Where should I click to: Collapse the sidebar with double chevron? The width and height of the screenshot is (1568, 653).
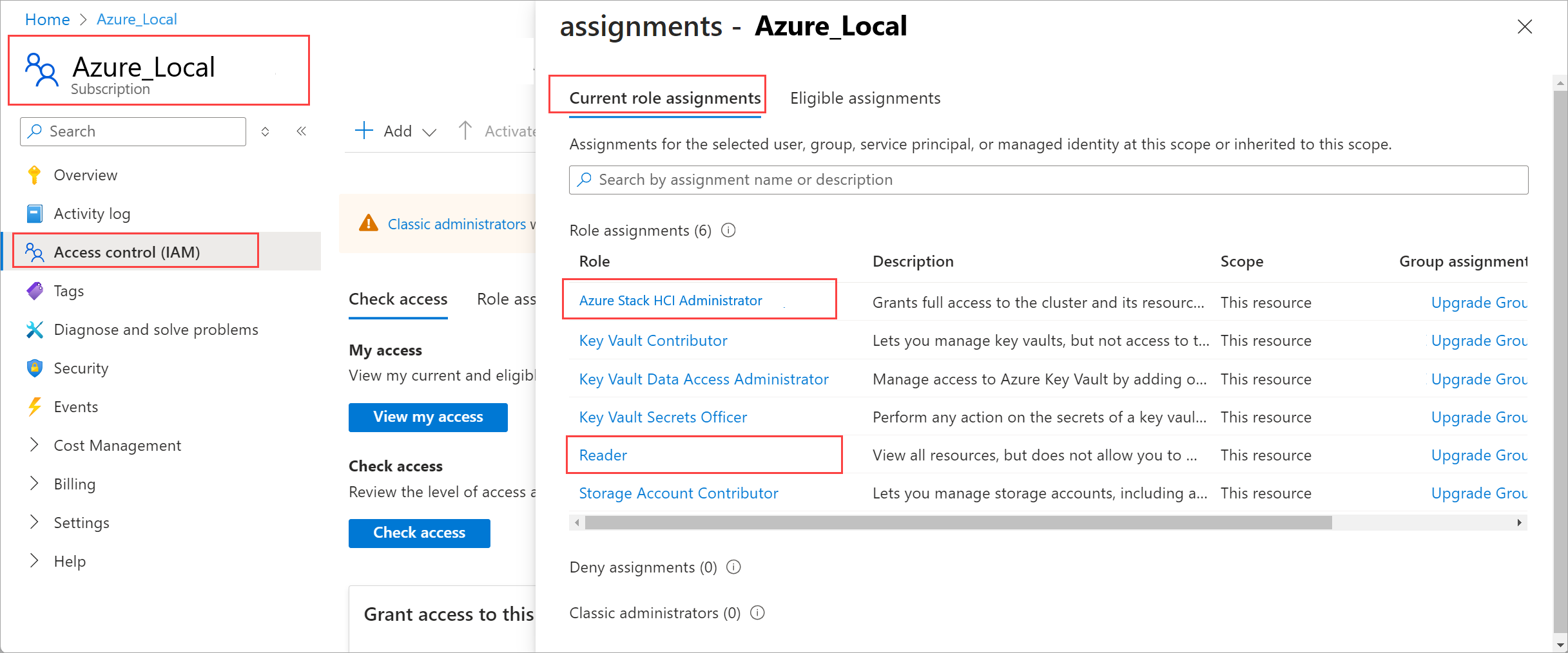tap(301, 131)
